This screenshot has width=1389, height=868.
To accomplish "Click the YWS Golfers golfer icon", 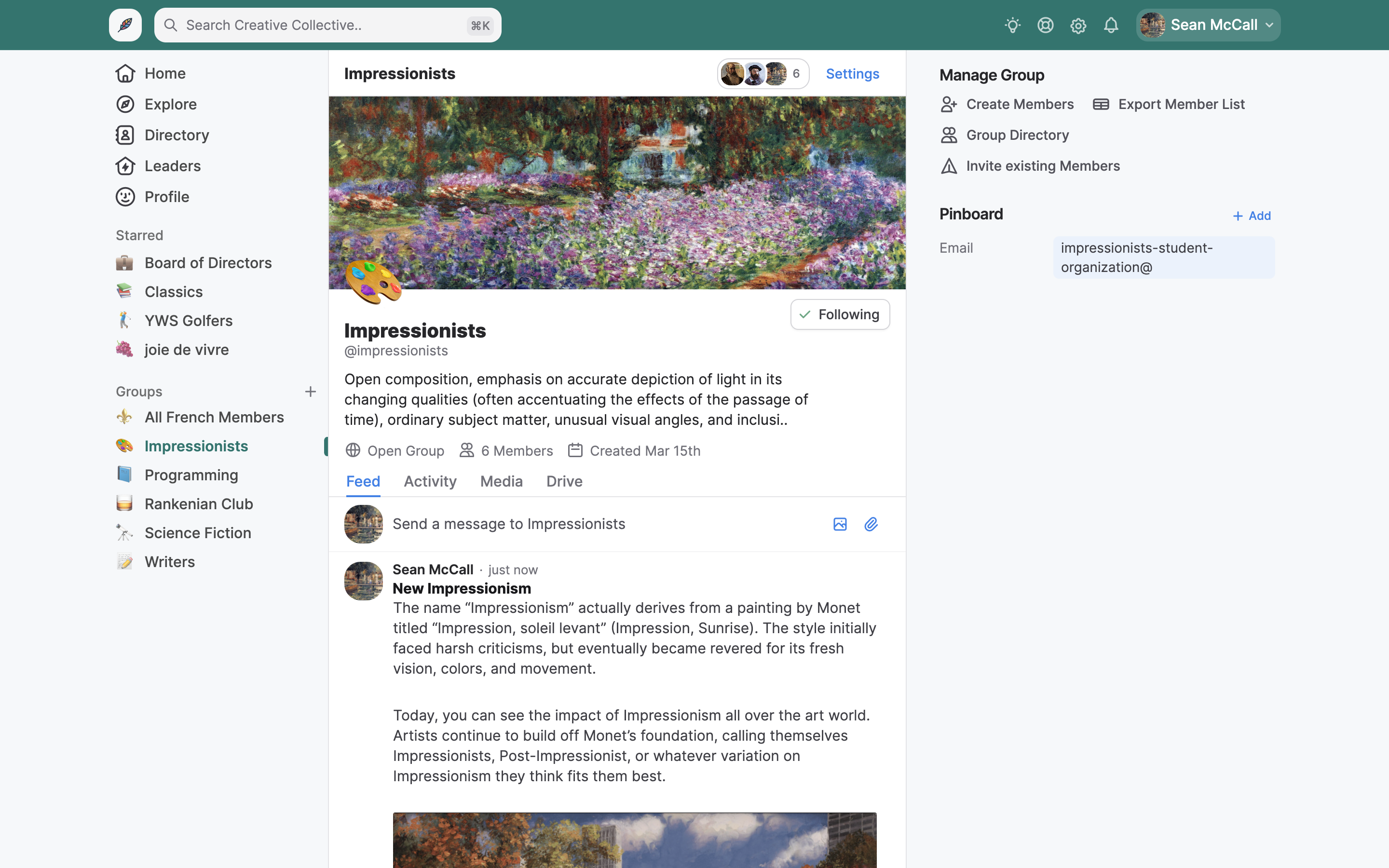I will tap(124, 320).
